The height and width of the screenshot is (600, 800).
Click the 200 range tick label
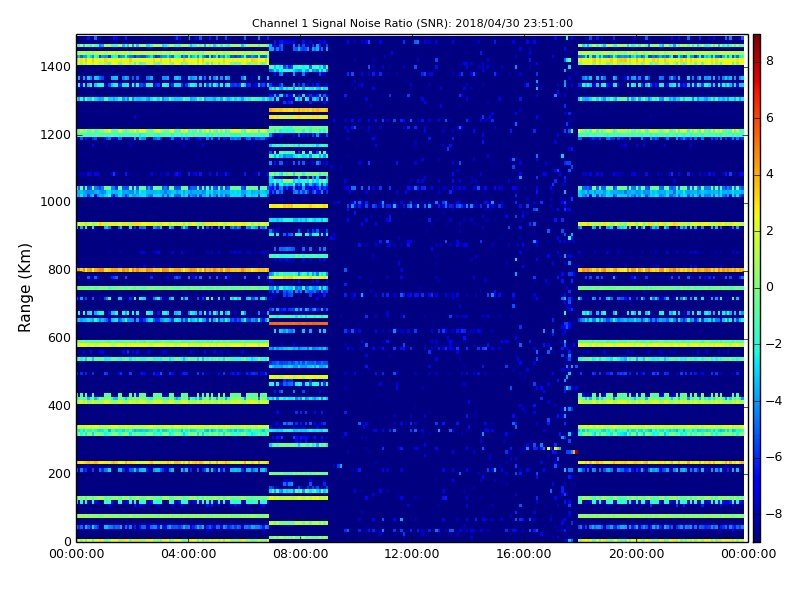point(59,473)
